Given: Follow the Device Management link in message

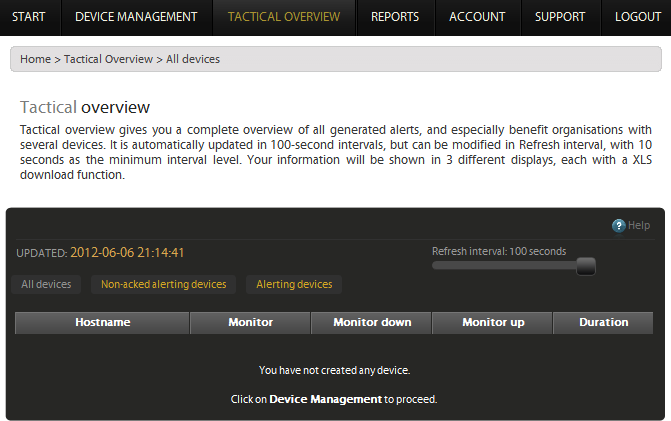Looking at the screenshot, I should 326,399.
